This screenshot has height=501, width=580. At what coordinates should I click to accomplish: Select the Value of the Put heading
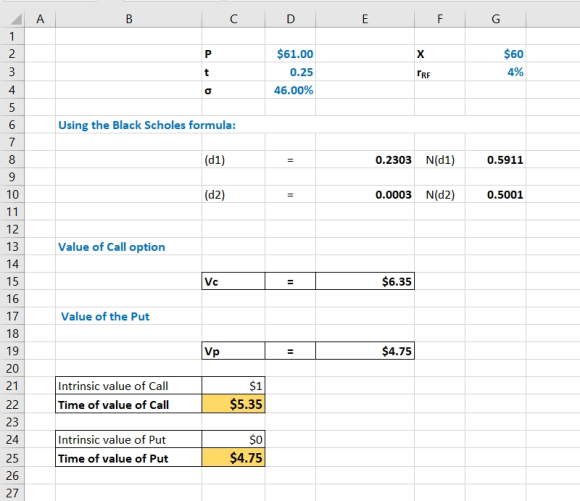pyautogui.click(x=105, y=316)
